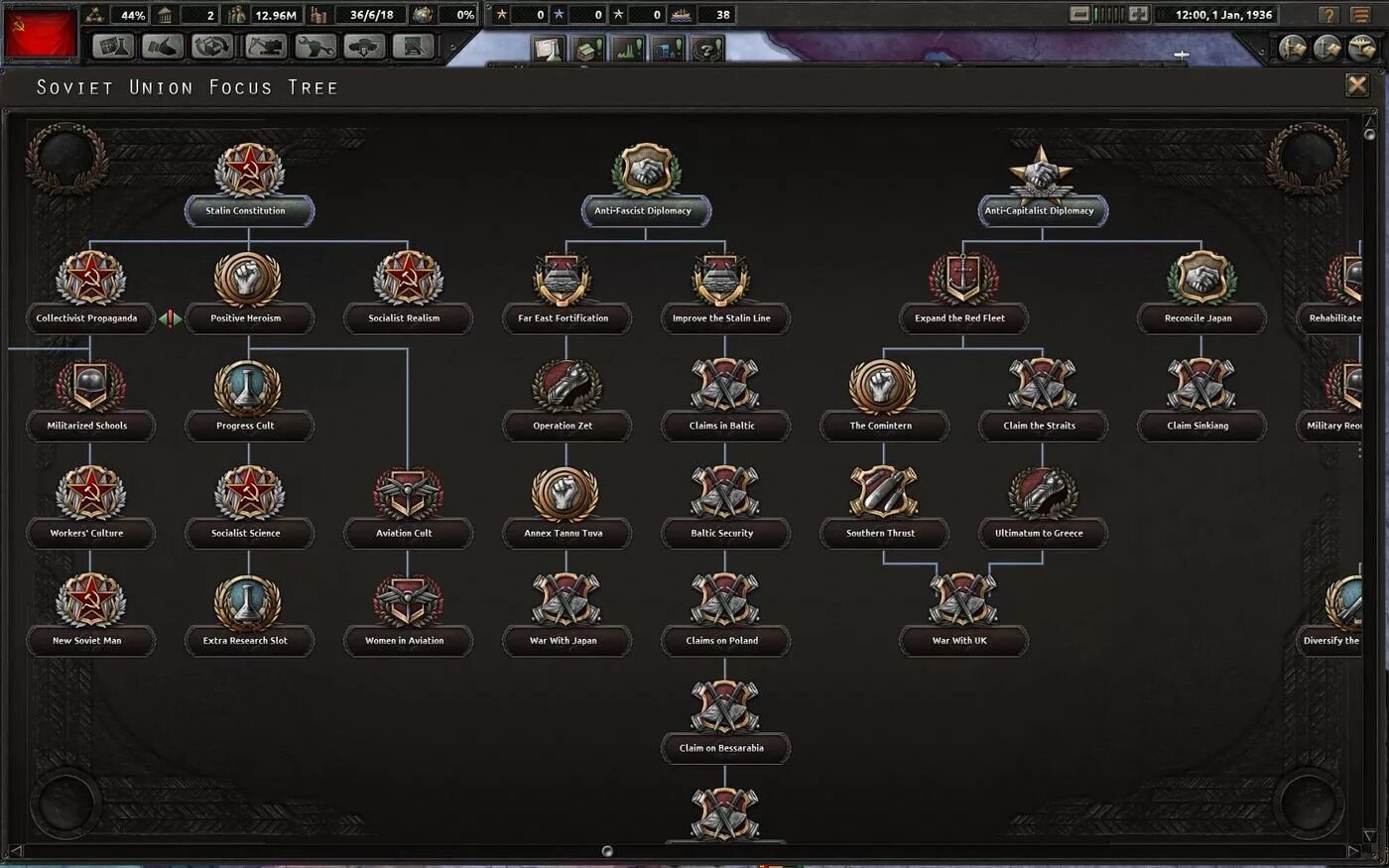
Task: Decrease game speed with minus button
Action: (x=1080, y=15)
